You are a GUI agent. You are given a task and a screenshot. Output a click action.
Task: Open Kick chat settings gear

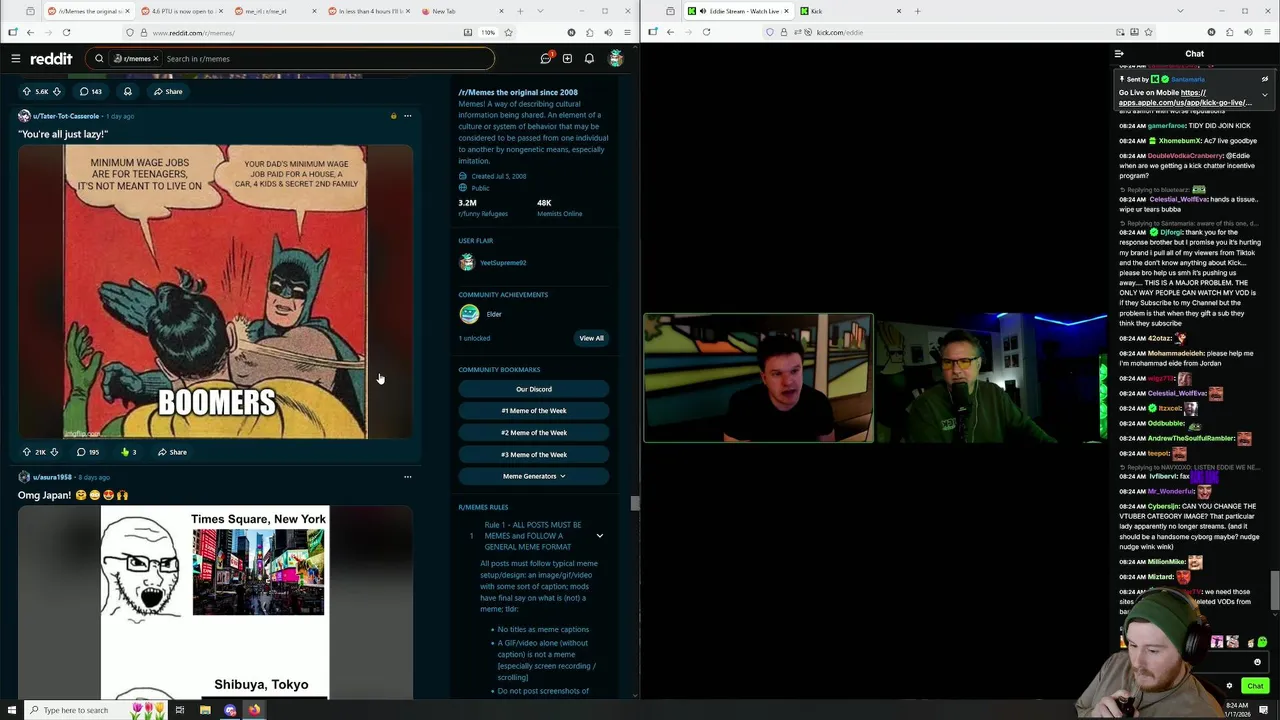[1229, 686]
